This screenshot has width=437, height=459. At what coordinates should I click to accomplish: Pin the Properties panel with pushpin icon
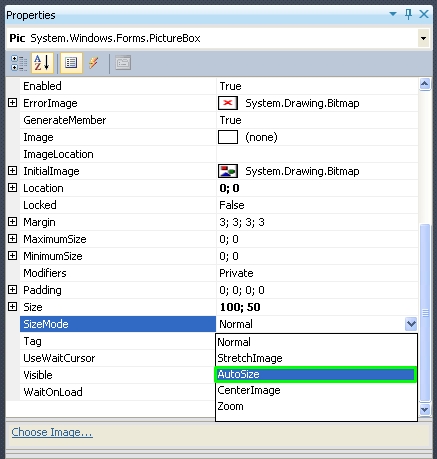(x=408, y=14)
